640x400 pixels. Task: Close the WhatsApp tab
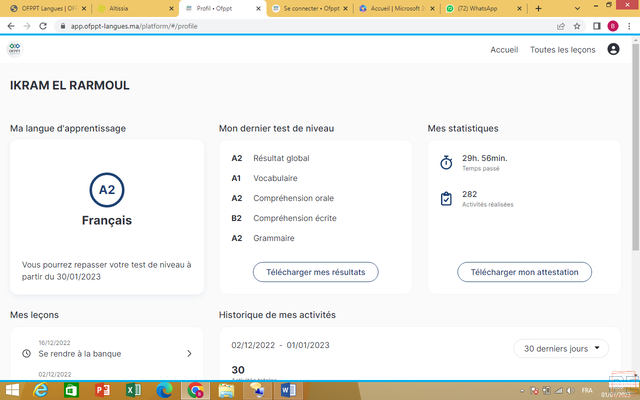coord(519,9)
